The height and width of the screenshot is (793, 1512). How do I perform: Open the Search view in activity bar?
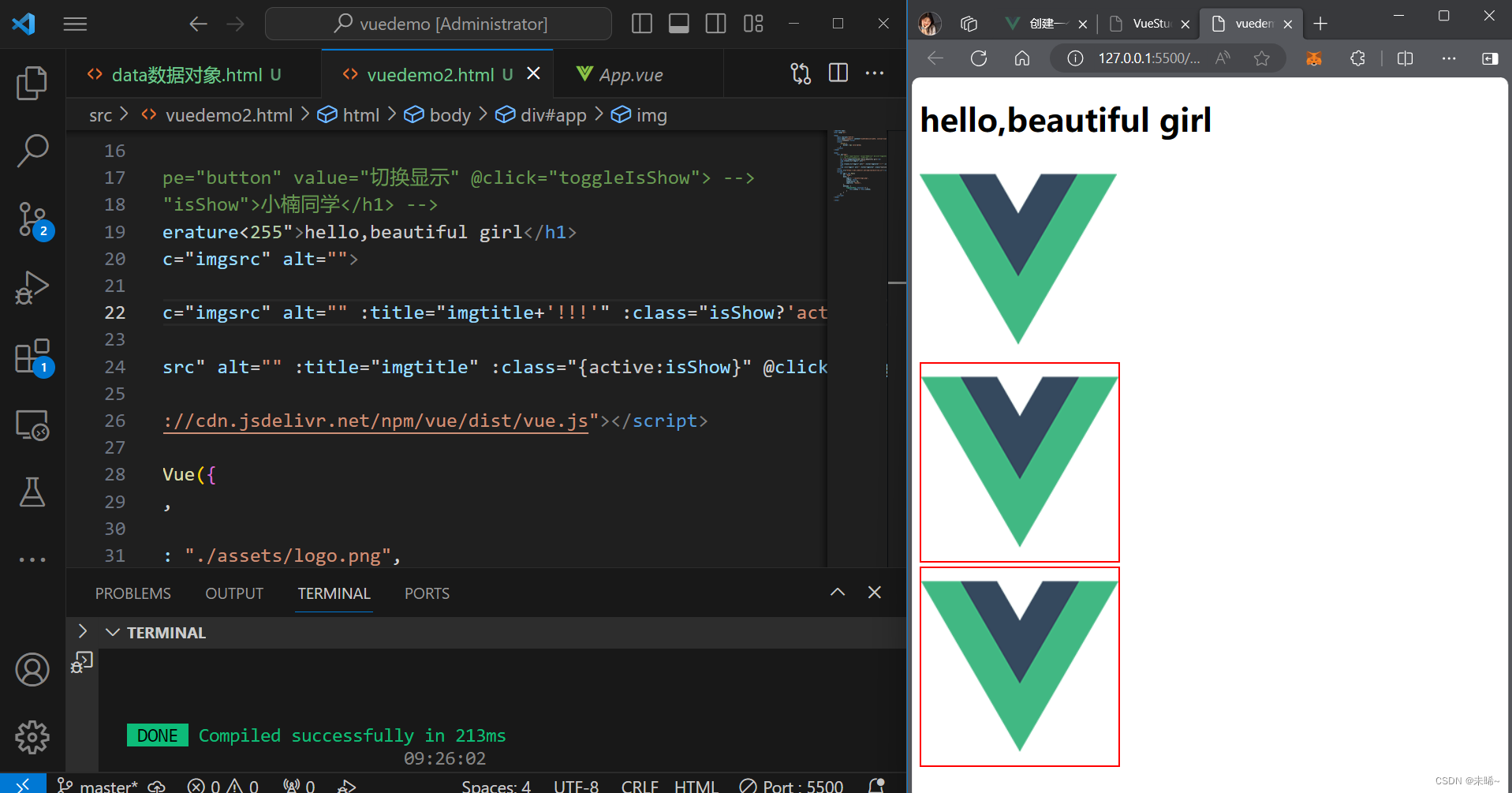(32, 150)
